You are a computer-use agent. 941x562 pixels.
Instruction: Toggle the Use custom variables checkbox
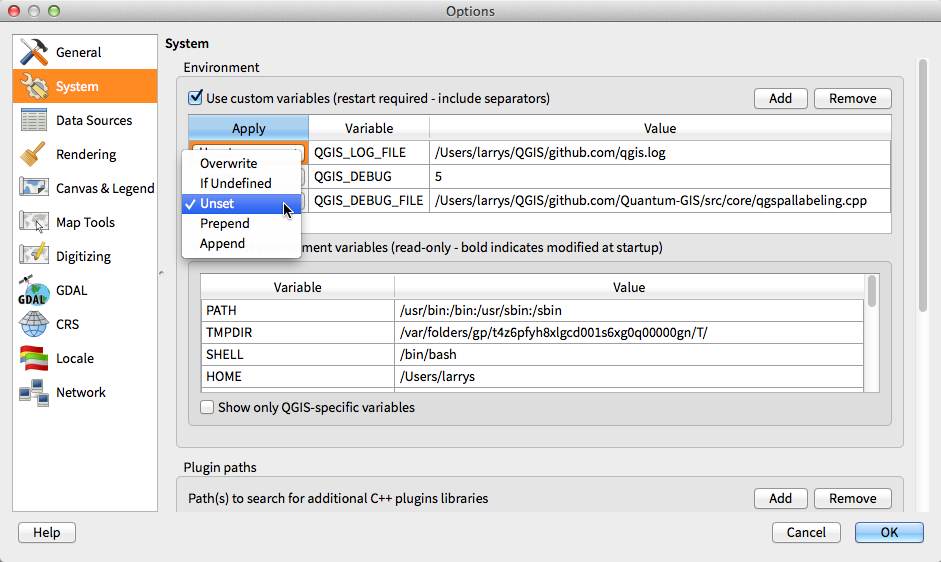click(x=196, y=98)
